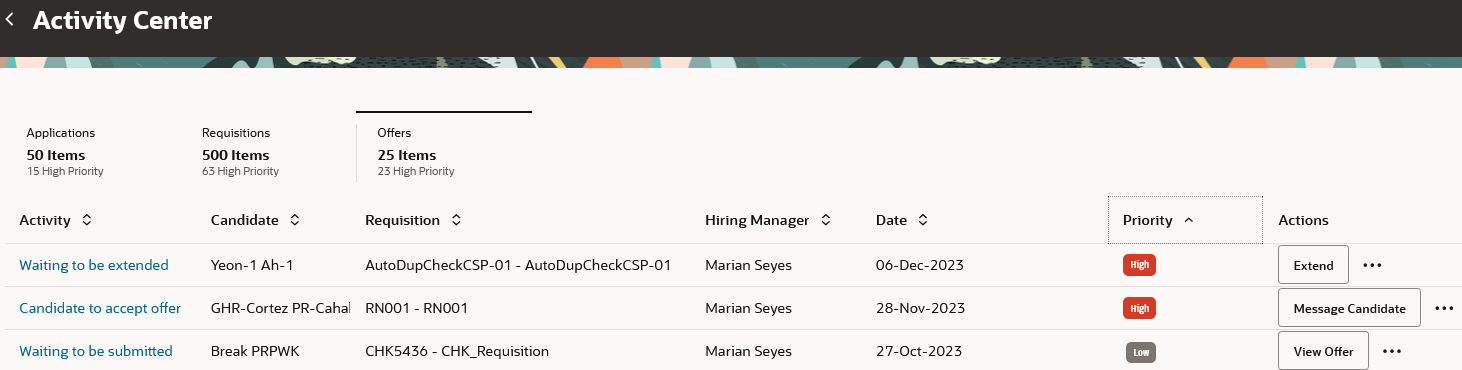Viewport: 1462px width, 370px height.
Task: Open more actions for Break PRPWK row
Action: 1392,351
